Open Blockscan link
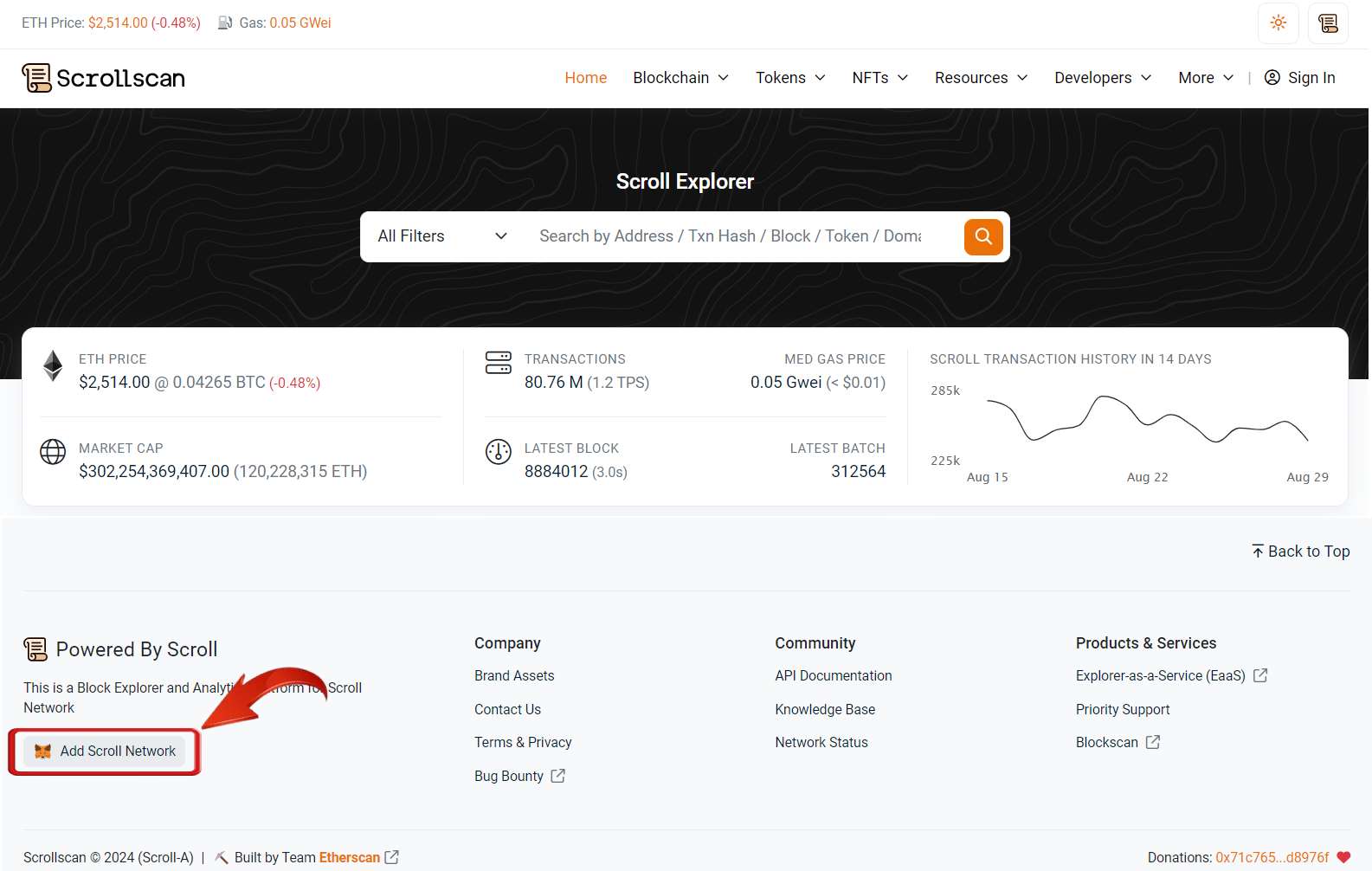 click(x=1107, y=743)
